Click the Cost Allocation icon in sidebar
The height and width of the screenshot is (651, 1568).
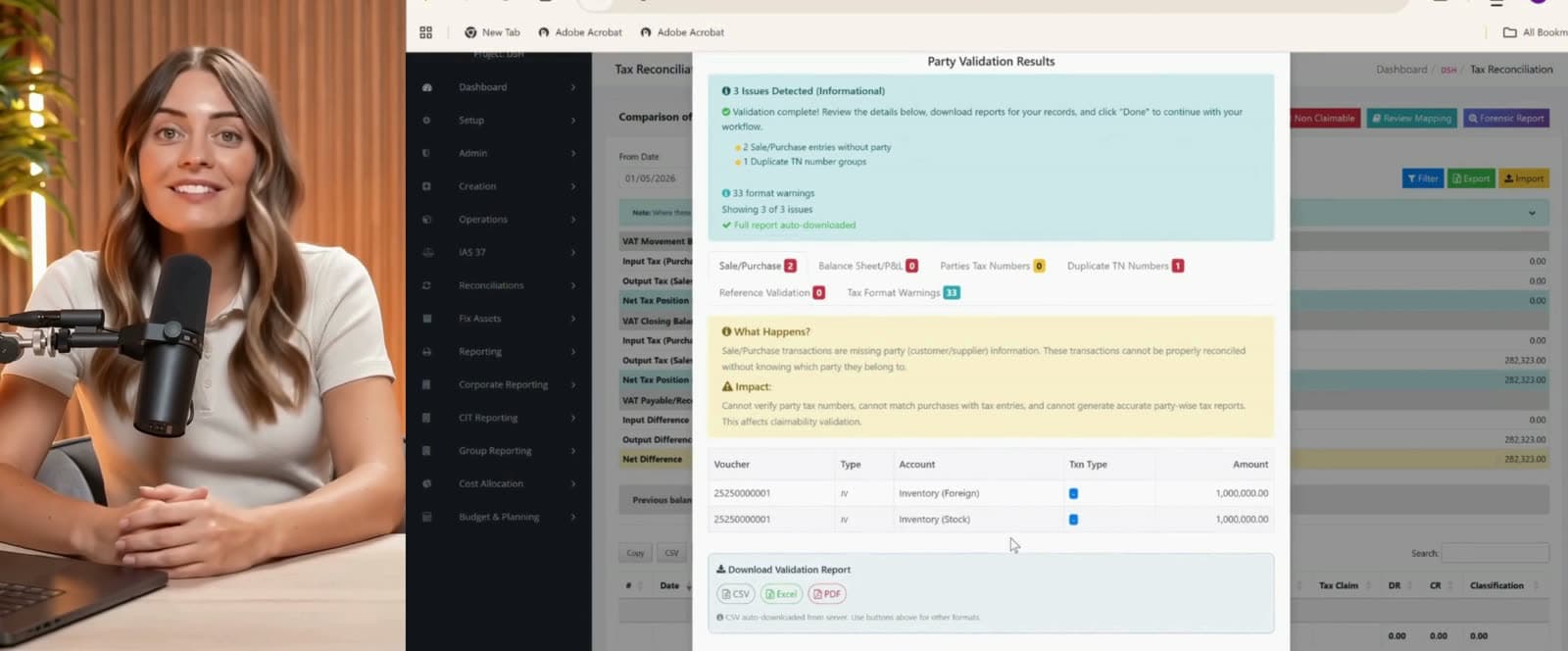tap(426, 483)
